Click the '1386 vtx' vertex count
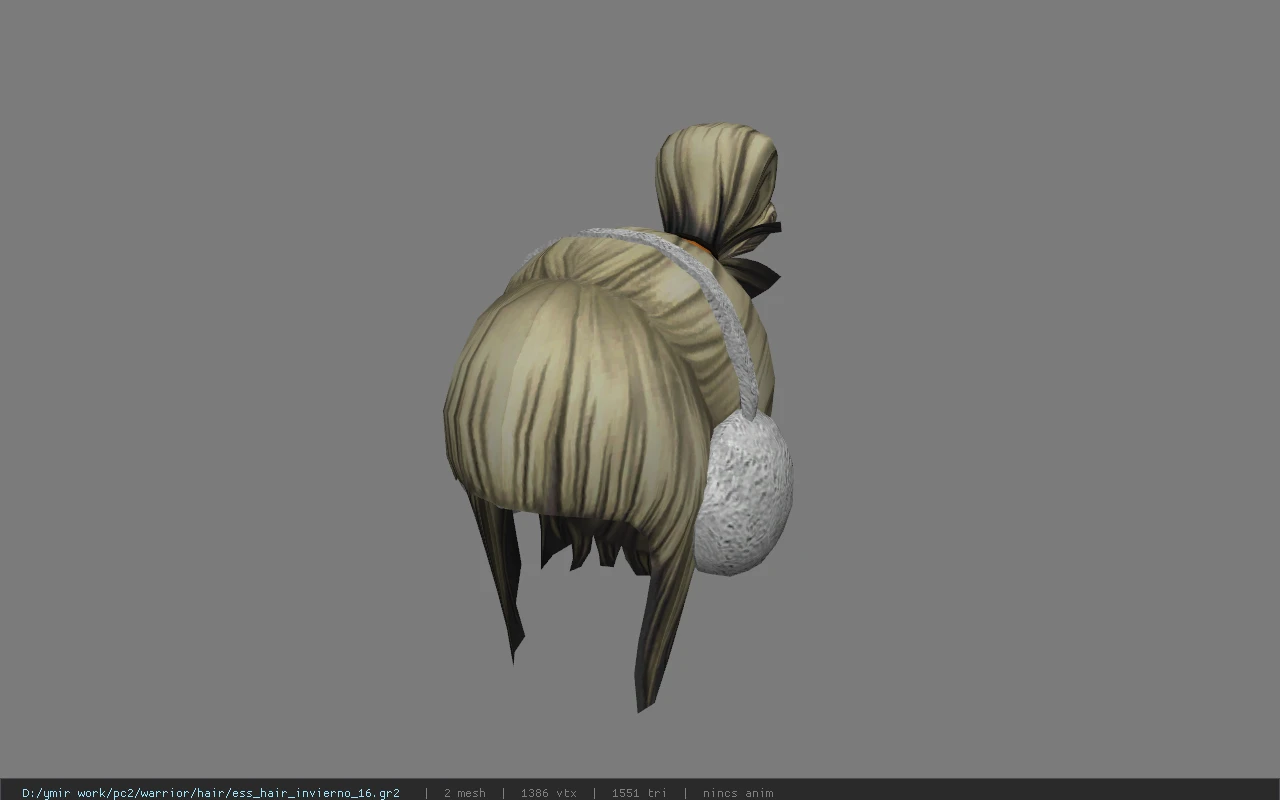 tap(548, 793)
